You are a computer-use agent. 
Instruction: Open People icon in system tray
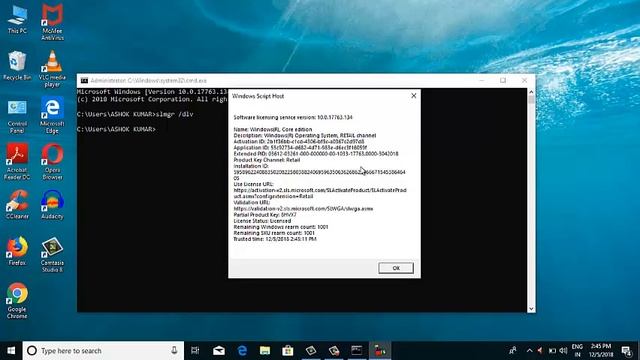pyautogui.click(x=513, y=350)
